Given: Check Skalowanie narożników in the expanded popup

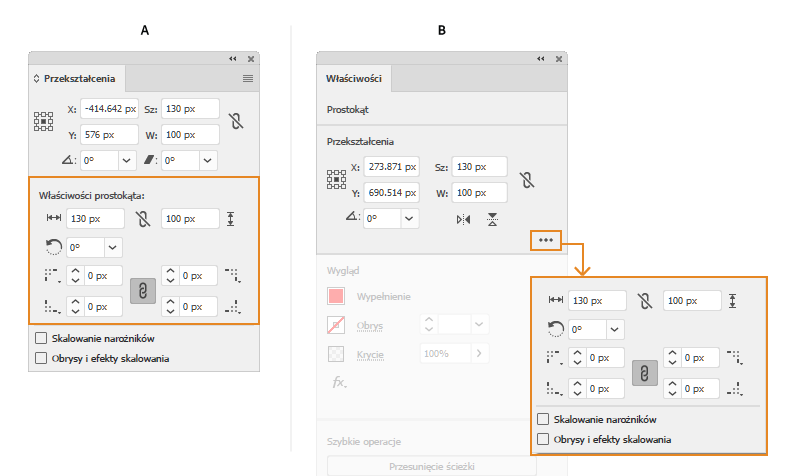Looking at the screenshot, I should (x=543, y=420).
